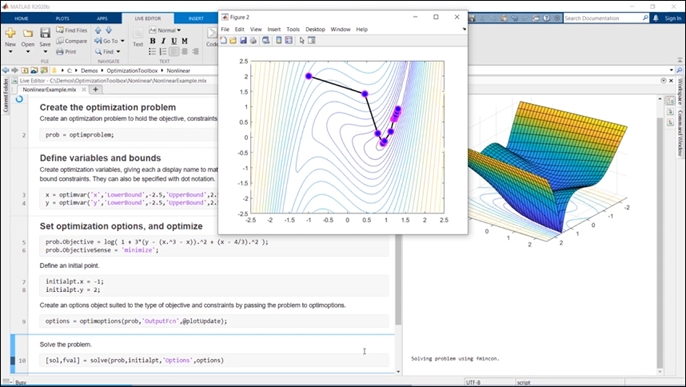This screenshot has width=686, height=387.
Task: Click the Search Documentation field
Action: tap(602, 18)
